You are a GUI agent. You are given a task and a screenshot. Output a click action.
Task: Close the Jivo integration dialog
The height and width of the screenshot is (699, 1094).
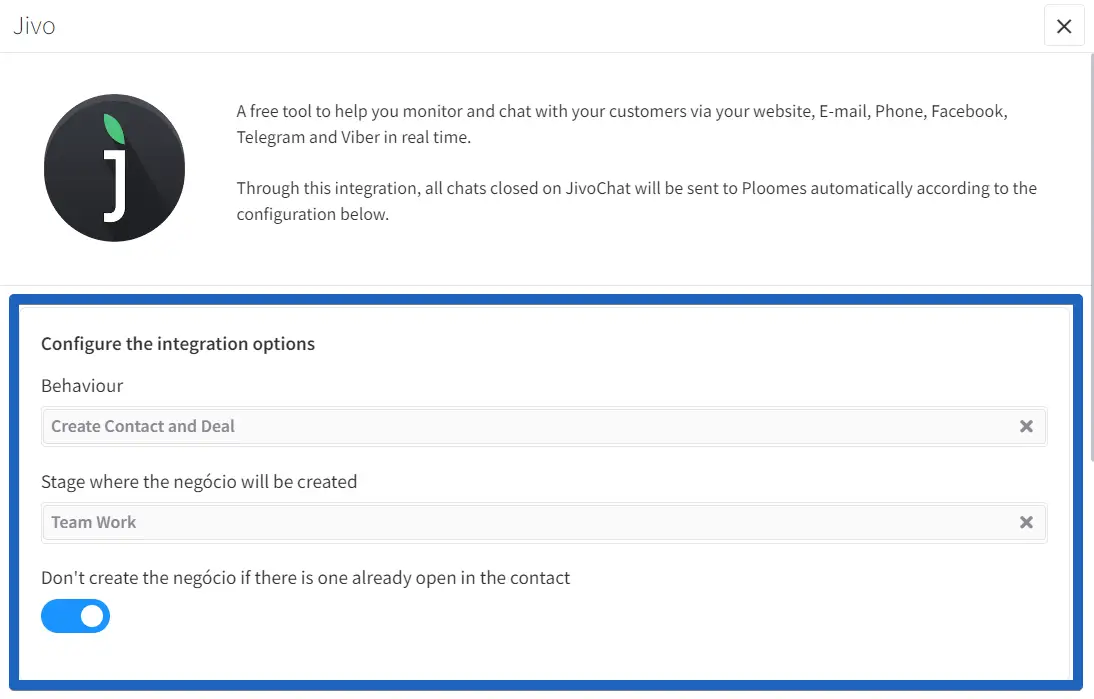pyautogui.click(x=1063, y=26)
